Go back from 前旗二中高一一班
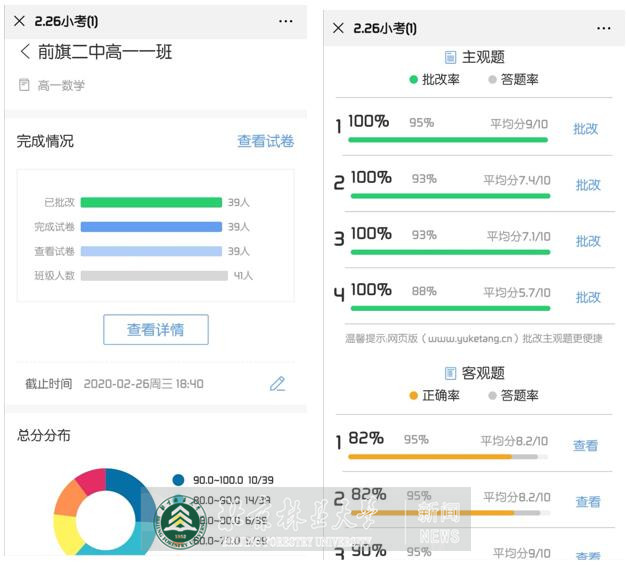The height and width of the screenshot is (570, 626). pos(25,52)
